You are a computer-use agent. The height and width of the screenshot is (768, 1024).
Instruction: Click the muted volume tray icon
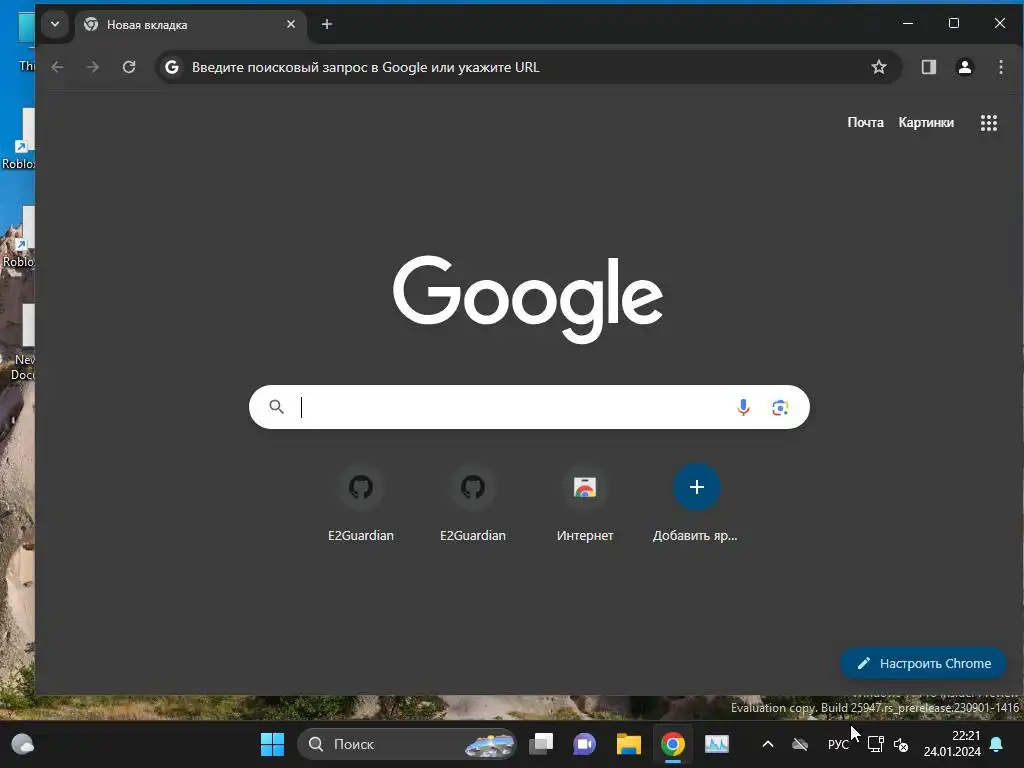(x=901, y=744)
